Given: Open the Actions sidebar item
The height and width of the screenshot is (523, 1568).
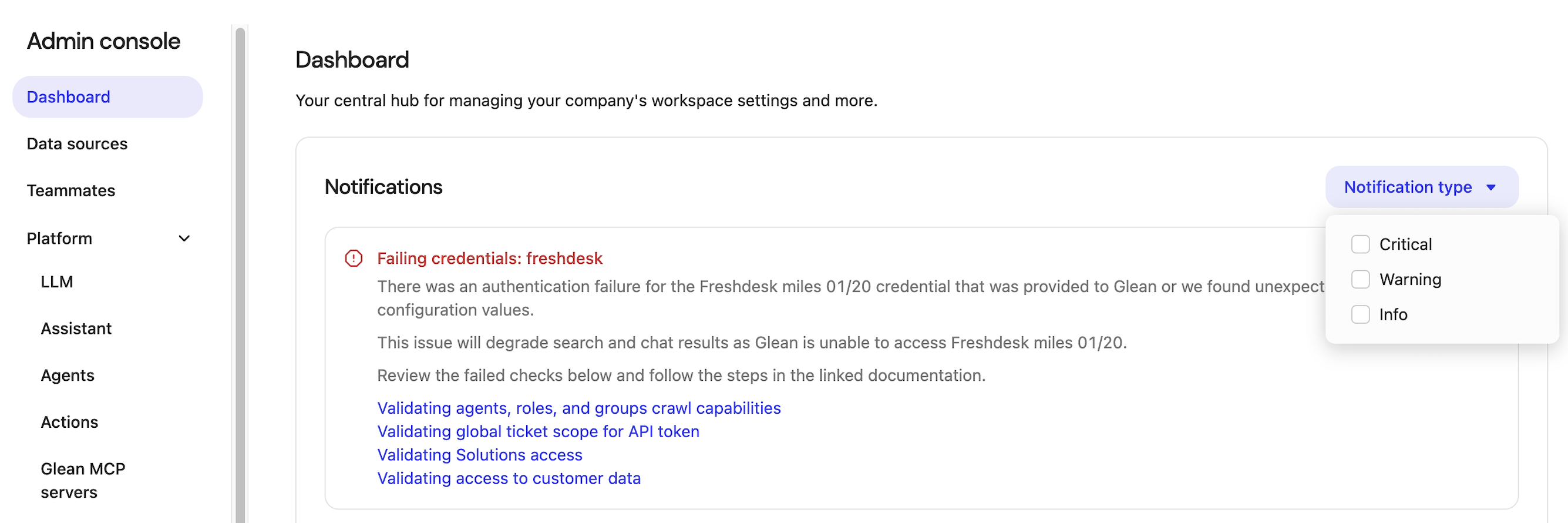Looking at the screenshot, I should tap(69, 422).
